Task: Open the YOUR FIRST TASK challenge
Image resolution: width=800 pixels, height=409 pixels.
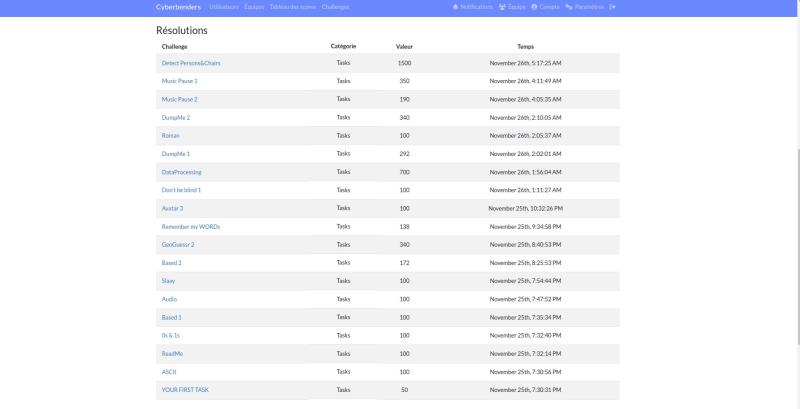Action: coord(185,389)
